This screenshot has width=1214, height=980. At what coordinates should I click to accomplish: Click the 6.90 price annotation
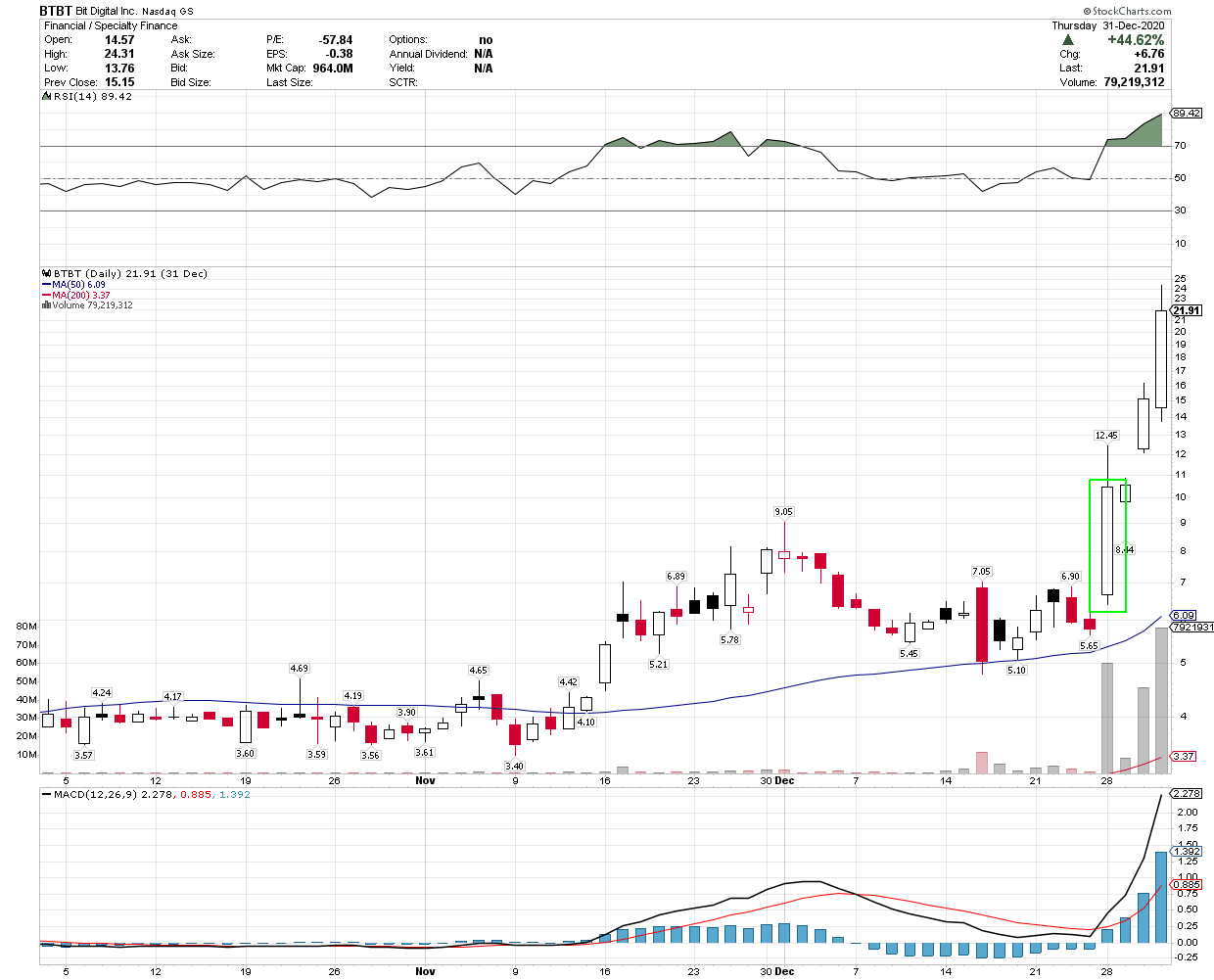1070,578
